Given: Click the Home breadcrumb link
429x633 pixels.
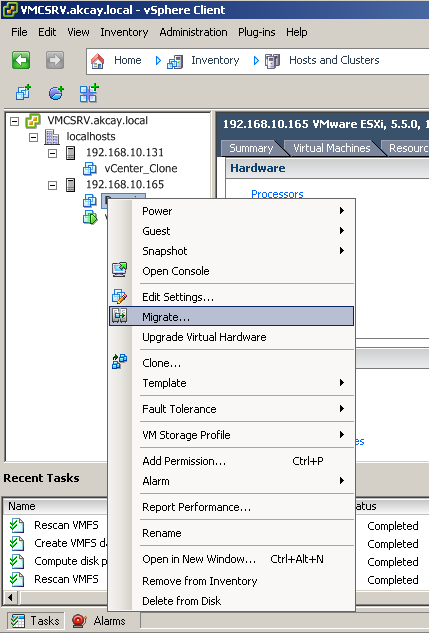Looking at the screenshot, I should (128, 60).
